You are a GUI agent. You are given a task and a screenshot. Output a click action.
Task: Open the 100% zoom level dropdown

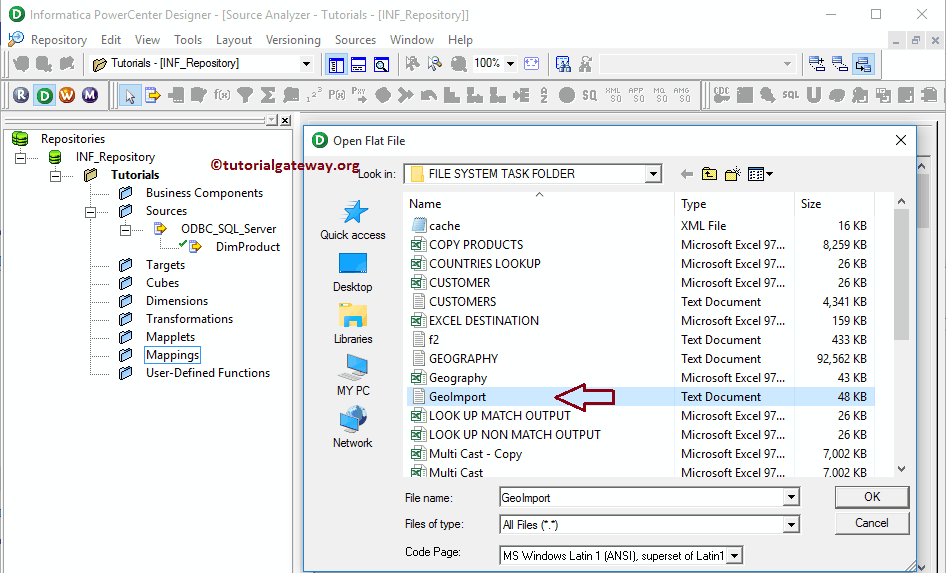pos(510,63)
